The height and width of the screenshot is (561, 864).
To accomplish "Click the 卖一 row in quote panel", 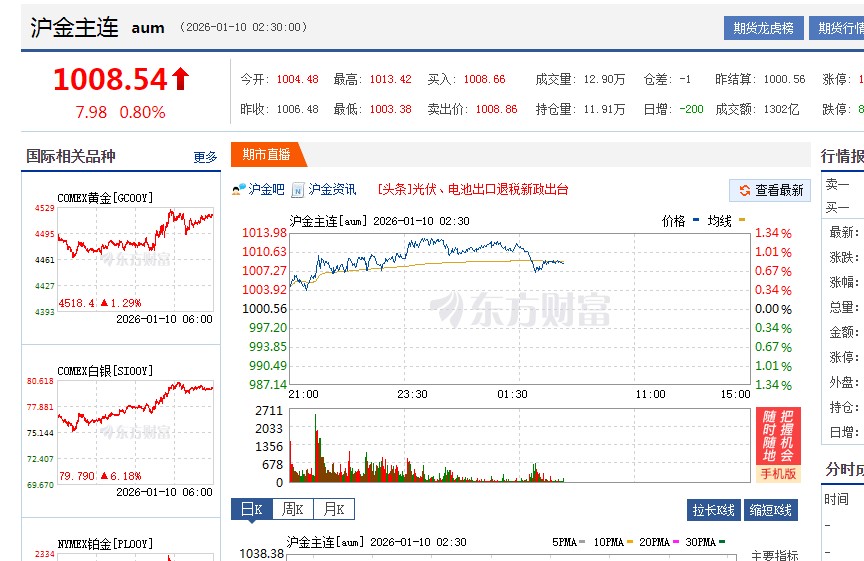I will pos(843,184).
